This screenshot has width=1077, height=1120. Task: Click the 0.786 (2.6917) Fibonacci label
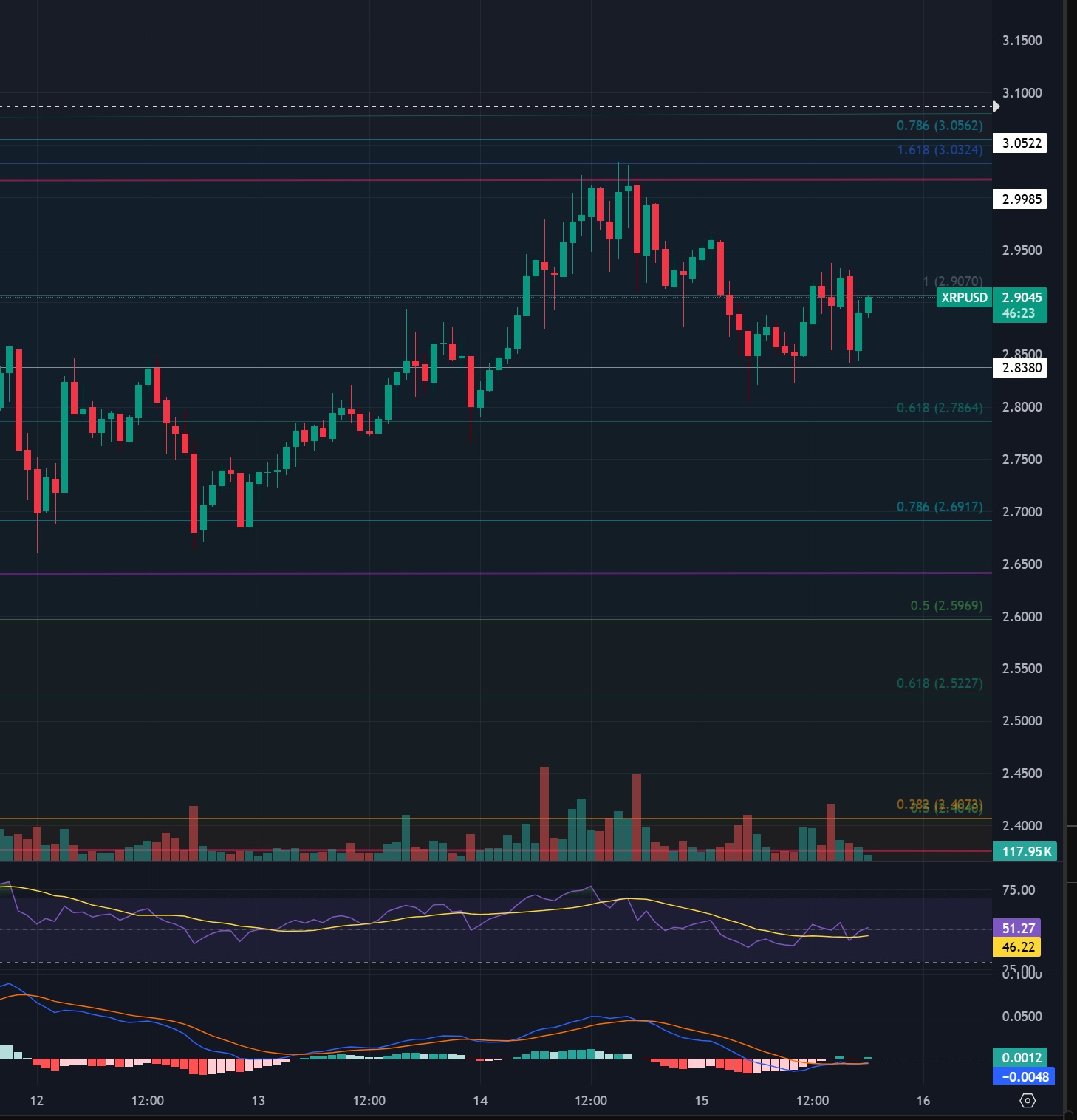[940, 507]
